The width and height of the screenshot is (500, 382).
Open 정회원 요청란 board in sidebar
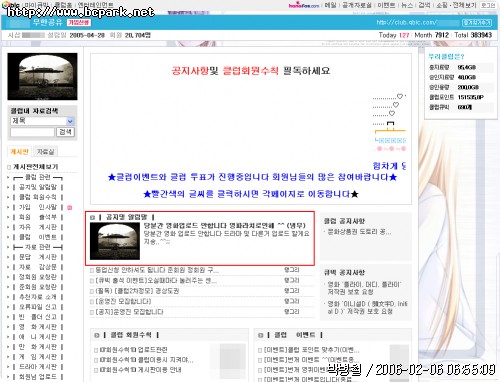point(38,277)
